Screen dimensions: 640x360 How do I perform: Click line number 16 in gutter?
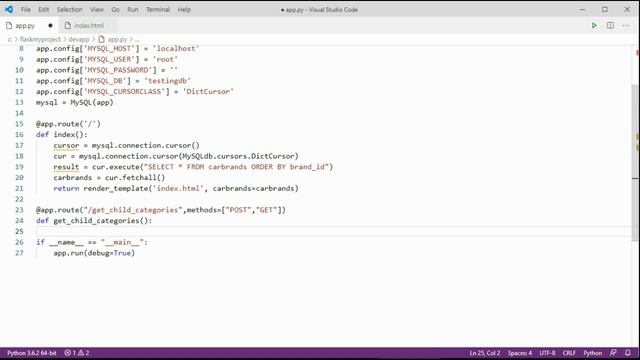[19, 134]
